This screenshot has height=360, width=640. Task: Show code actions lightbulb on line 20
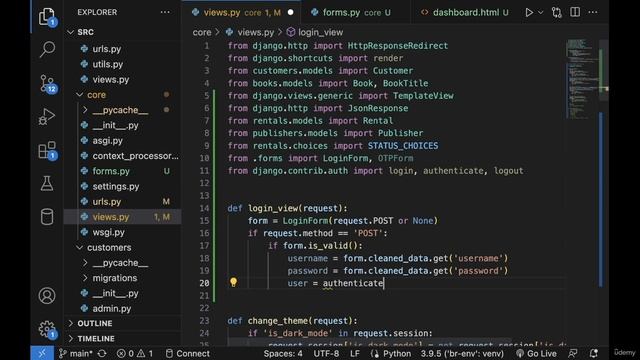click(233, 282)
